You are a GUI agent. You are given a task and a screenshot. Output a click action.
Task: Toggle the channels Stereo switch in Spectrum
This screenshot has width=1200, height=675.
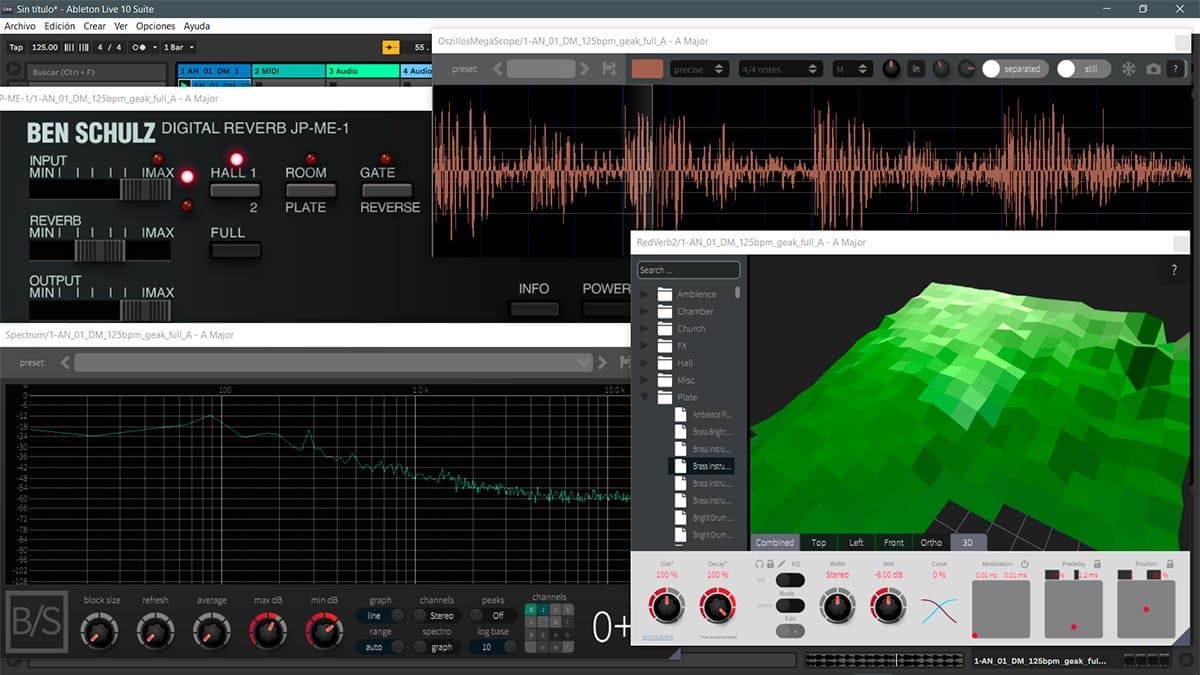[436, 616]
